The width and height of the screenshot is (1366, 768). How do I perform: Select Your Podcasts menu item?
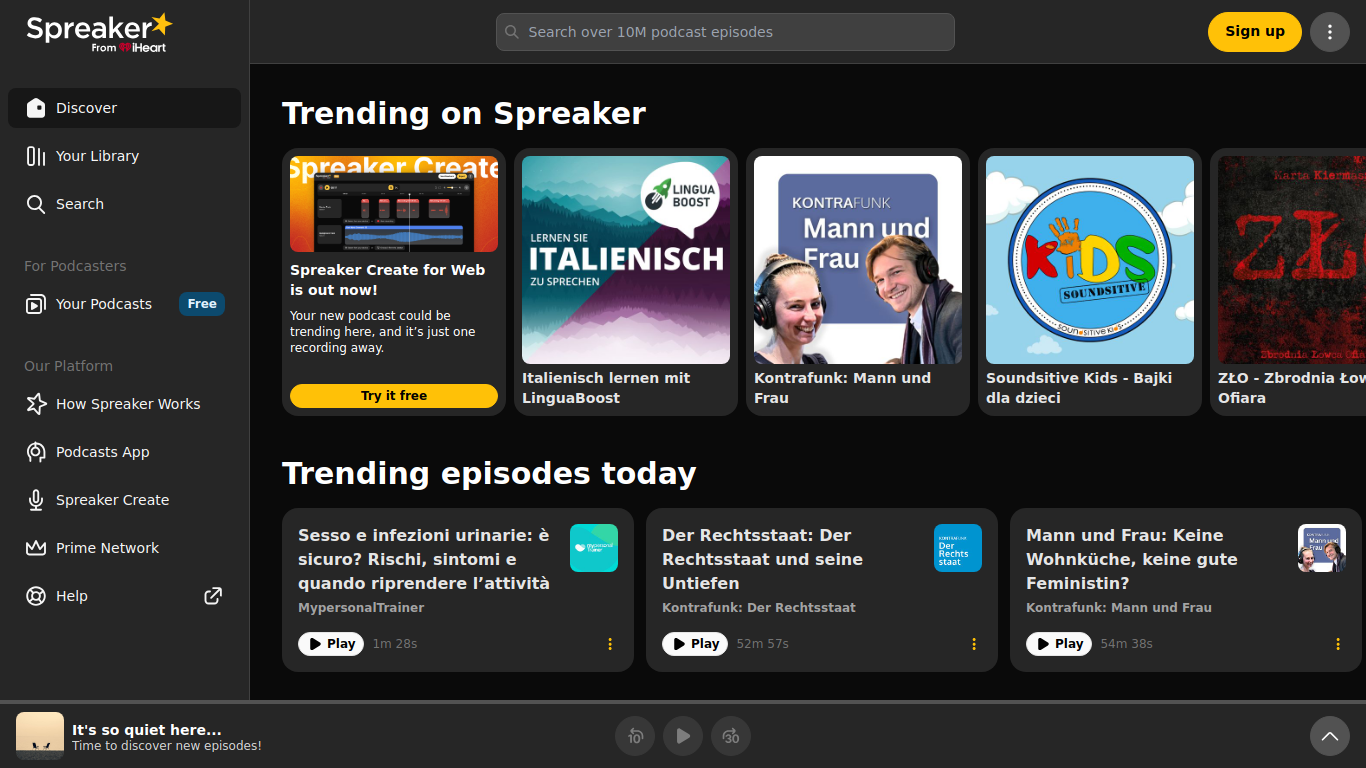(124, 304)
